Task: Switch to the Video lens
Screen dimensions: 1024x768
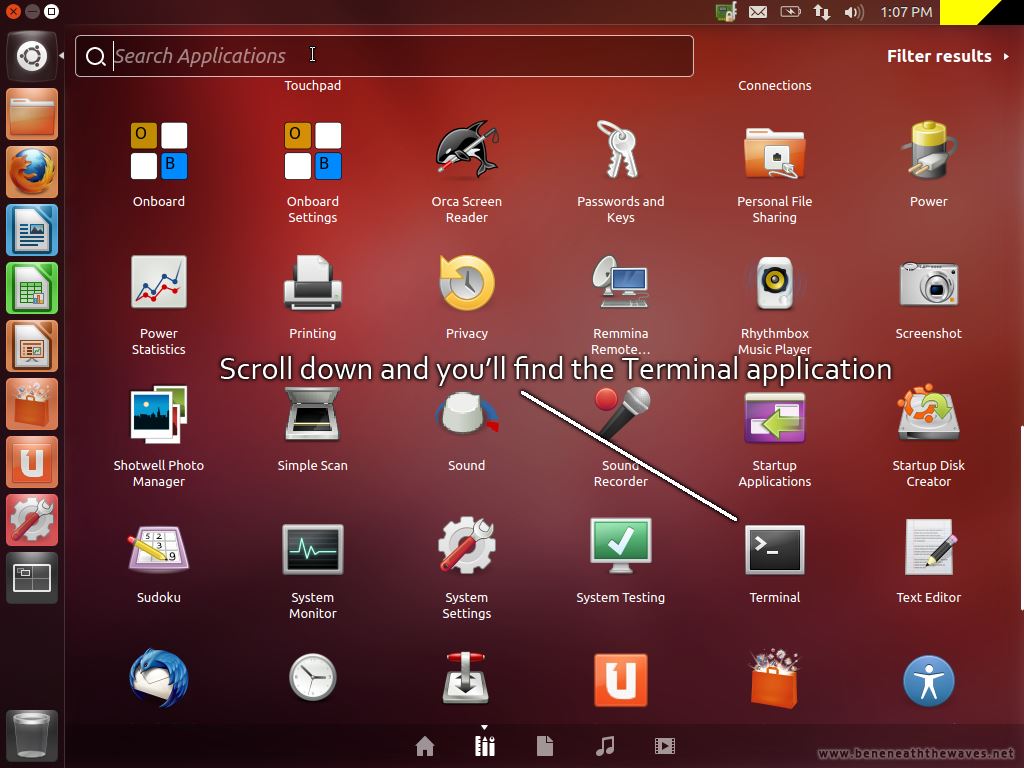Action: [x=665, y=746]
